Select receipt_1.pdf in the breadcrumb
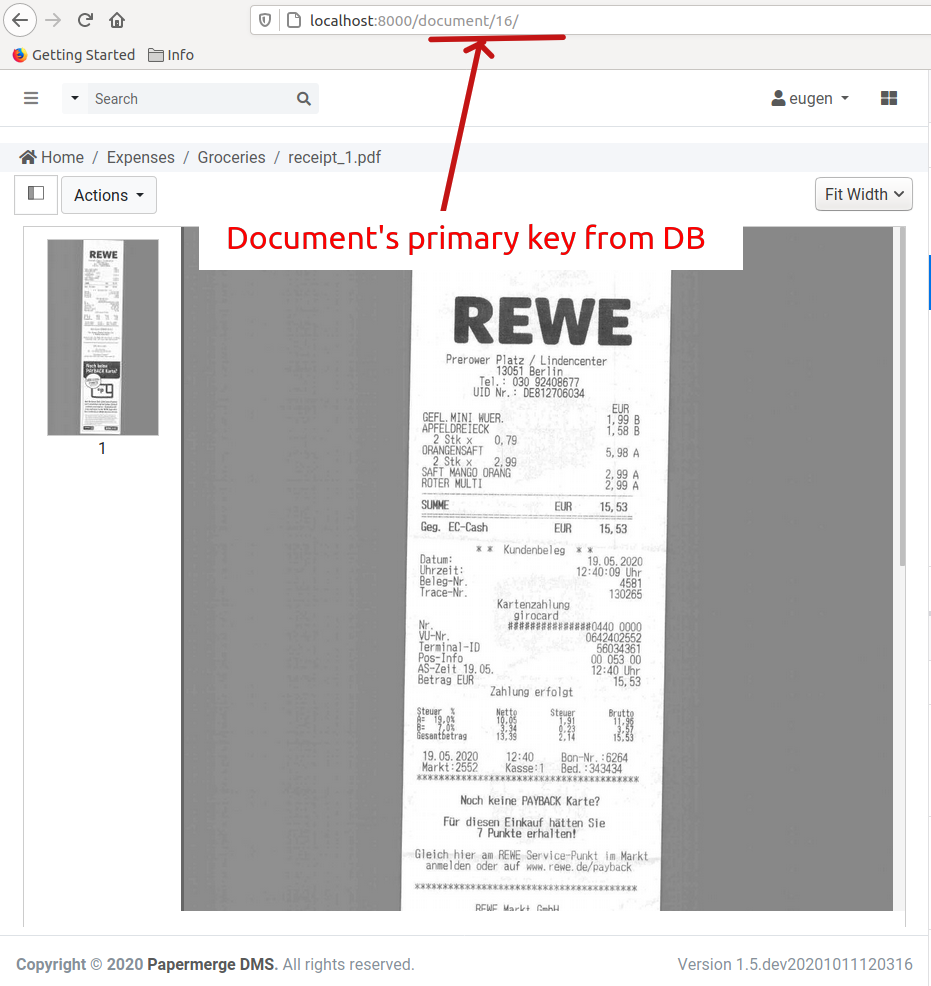The image size is (931, 986). coord(334,157)
